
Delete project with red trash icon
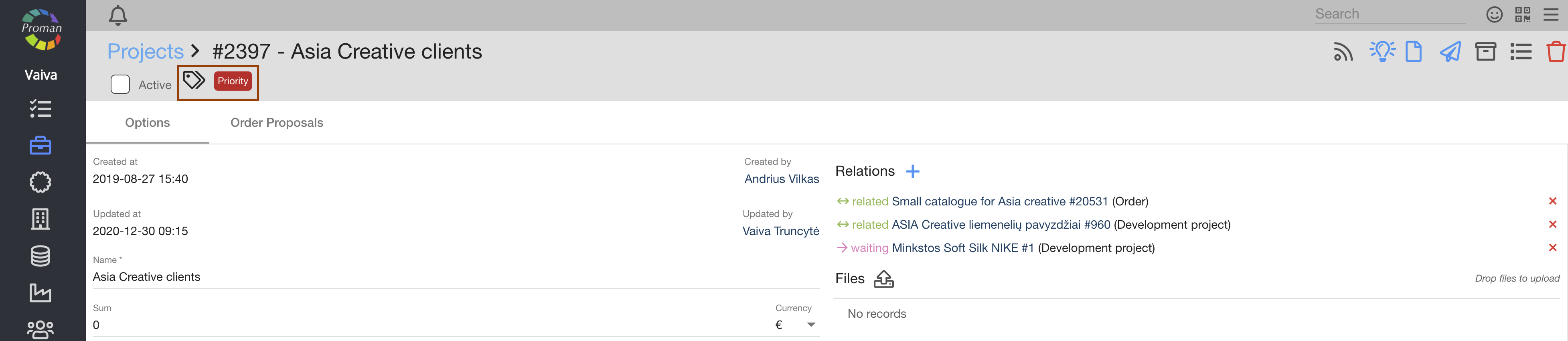[x=1555, y=52]
